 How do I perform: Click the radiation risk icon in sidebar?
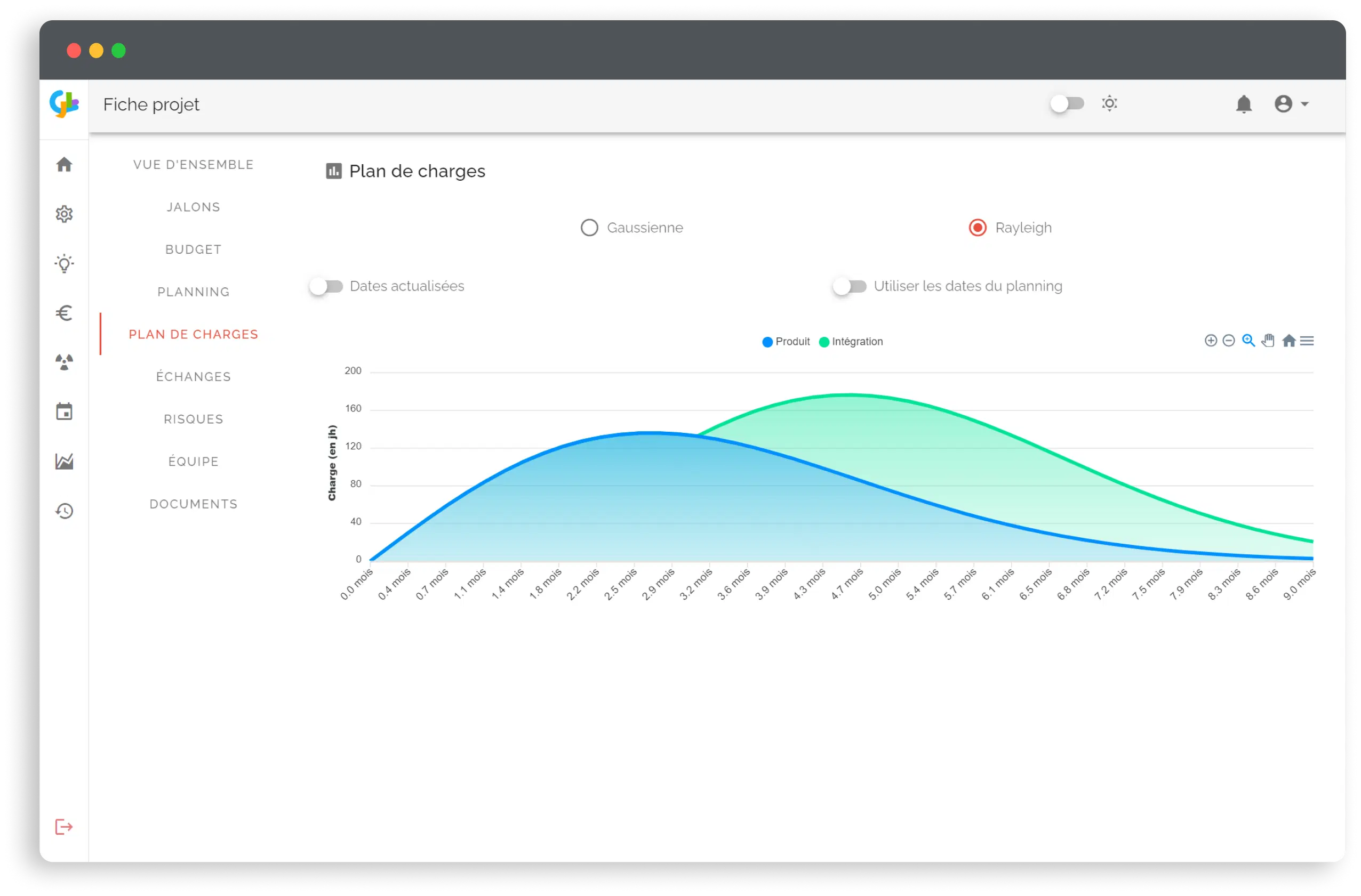coord(64,362)
